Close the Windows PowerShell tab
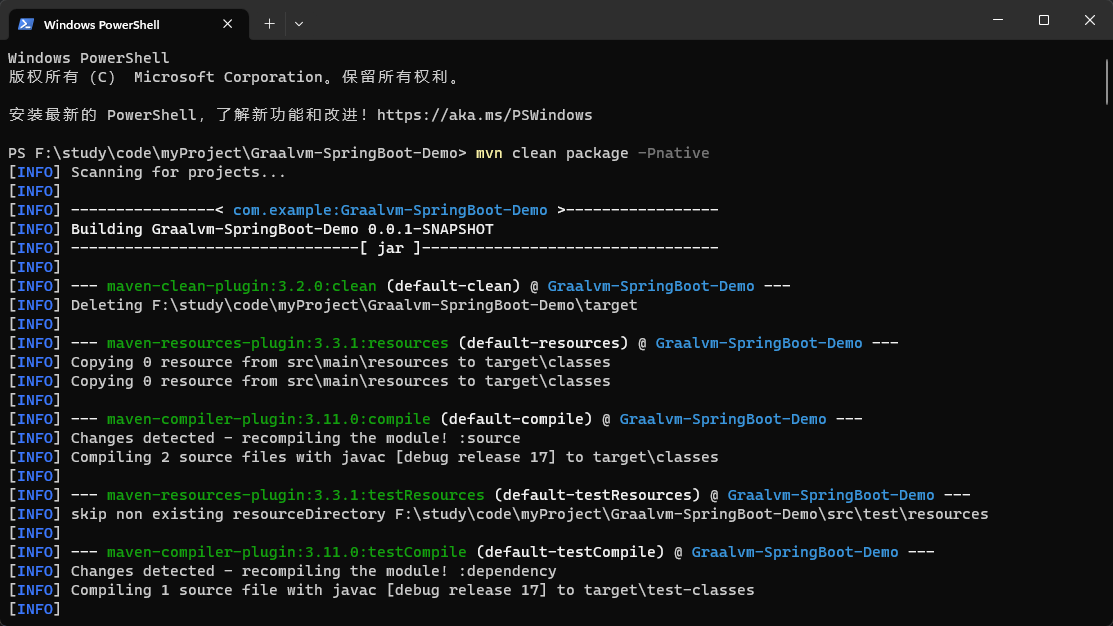 227,24
